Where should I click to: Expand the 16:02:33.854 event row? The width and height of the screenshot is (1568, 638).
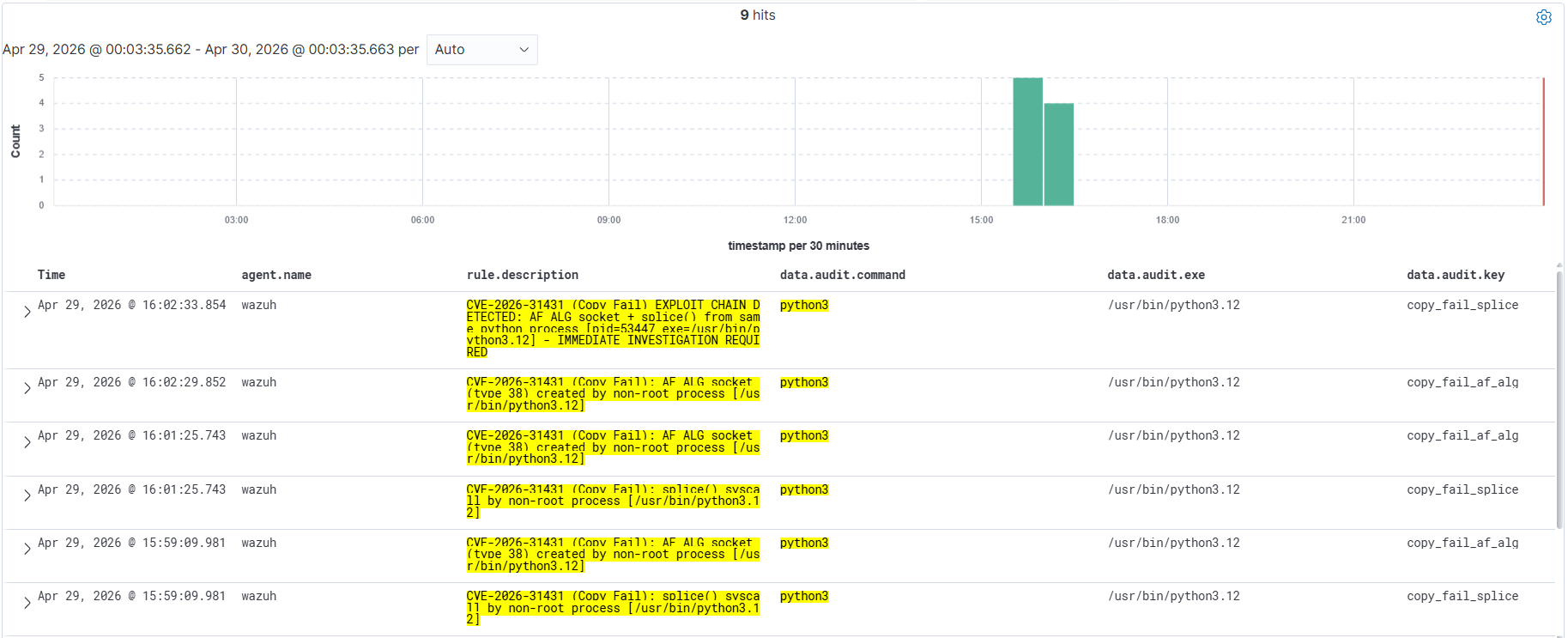click(27, 312)
